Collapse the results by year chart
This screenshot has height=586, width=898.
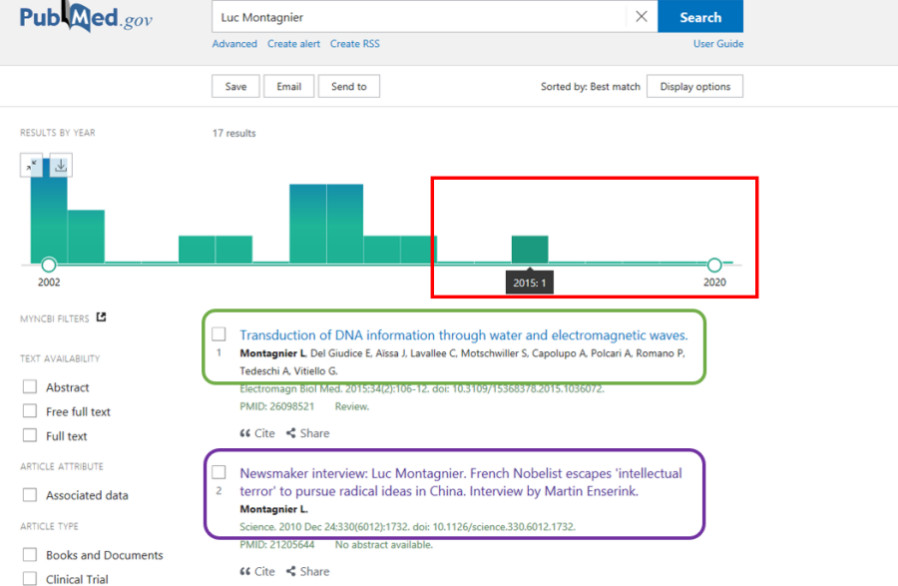[32, 166]
